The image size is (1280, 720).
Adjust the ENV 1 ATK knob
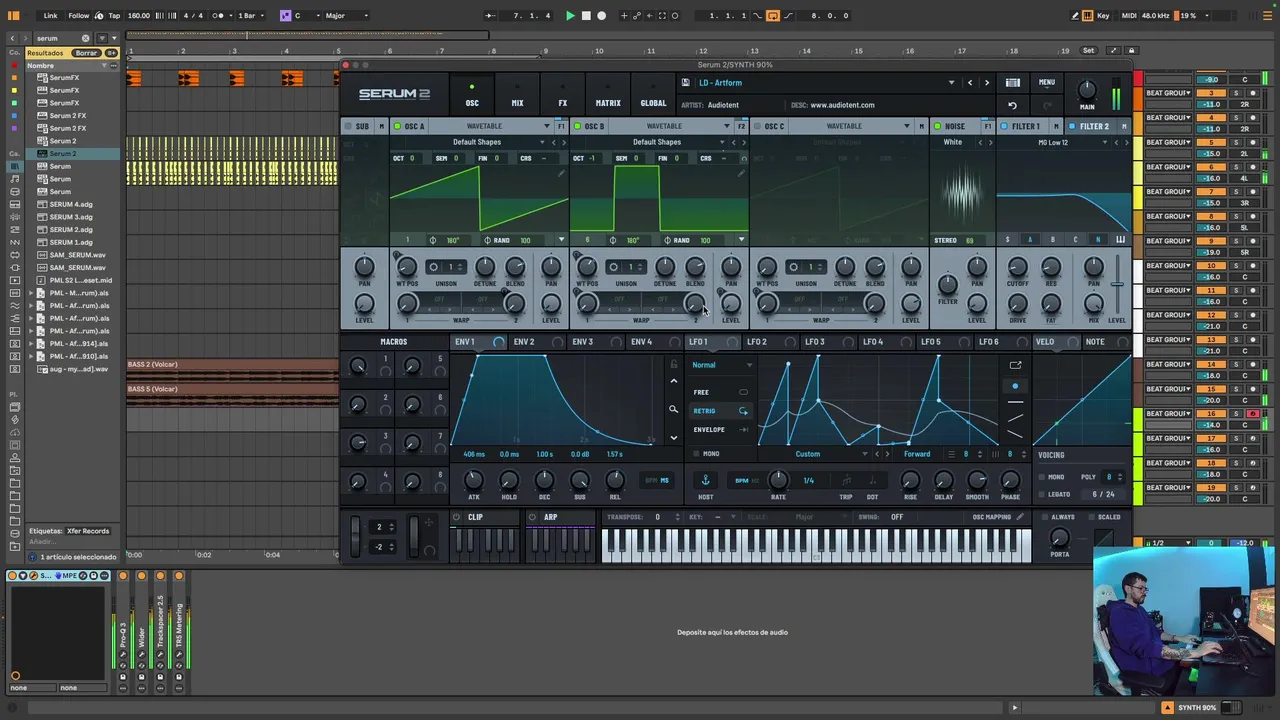474,481
